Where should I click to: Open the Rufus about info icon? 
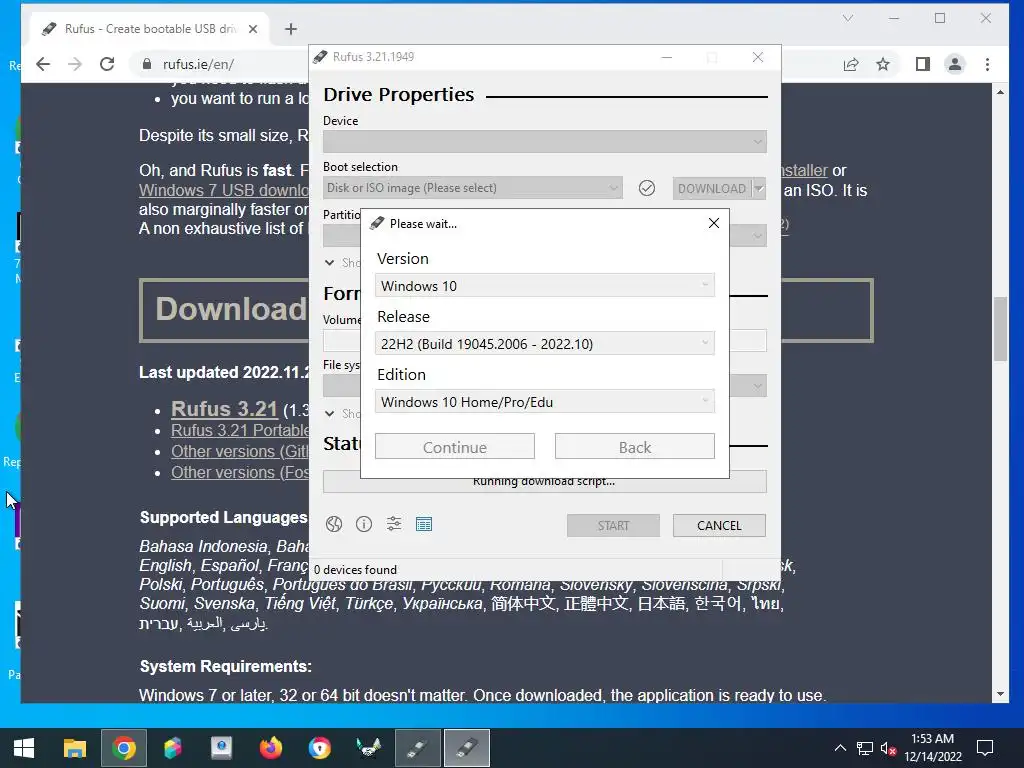364,524
